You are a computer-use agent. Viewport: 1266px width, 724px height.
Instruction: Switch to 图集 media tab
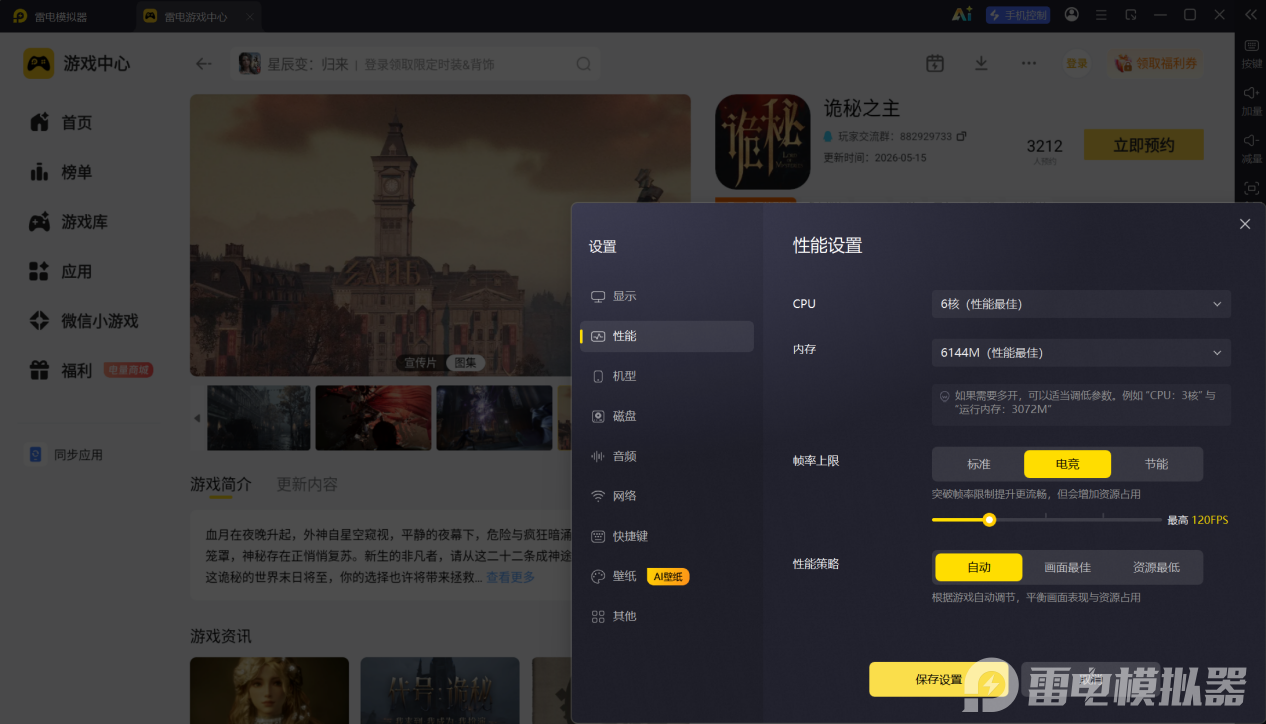[465, 363]
